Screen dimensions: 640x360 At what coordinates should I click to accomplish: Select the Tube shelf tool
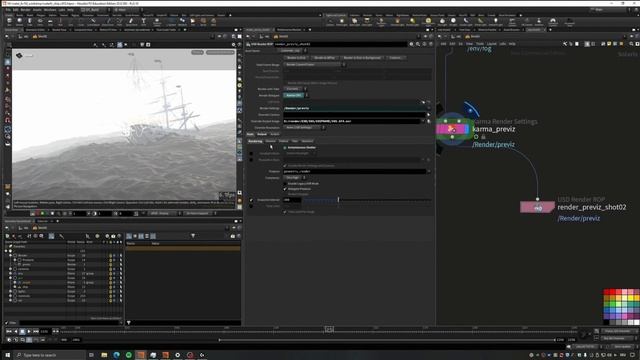click(x=29, y=21)
